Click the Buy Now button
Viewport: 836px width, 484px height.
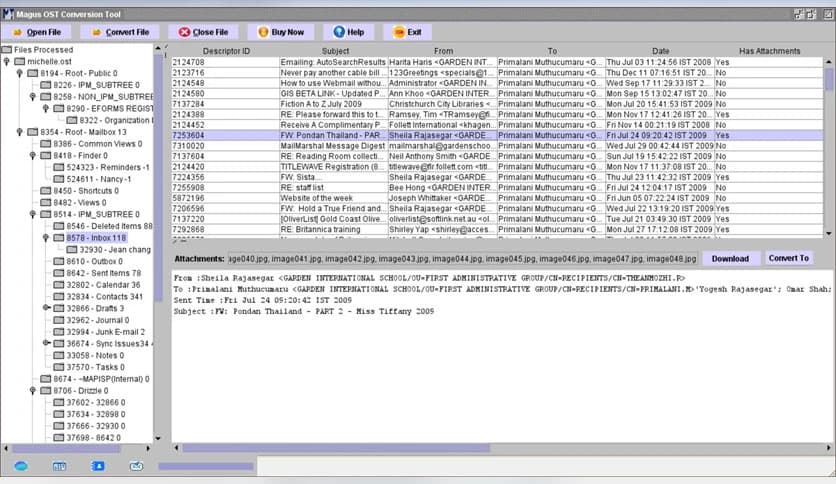(x=281, y=32)
